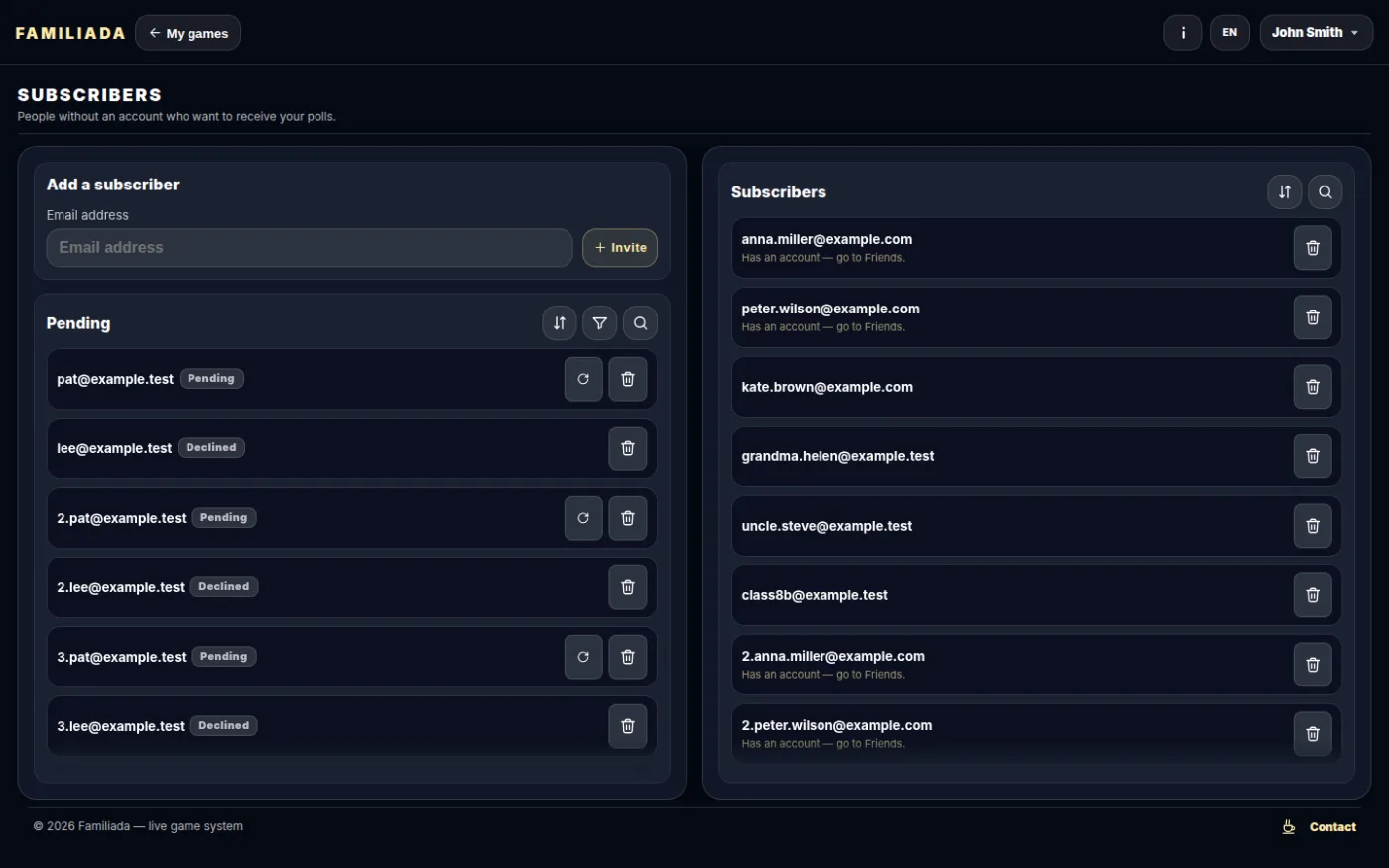The height and width of the screenshot is (868, 1389).
Task: Remove subscriber peter.wilson@example.com
Action: (1313, 317)
